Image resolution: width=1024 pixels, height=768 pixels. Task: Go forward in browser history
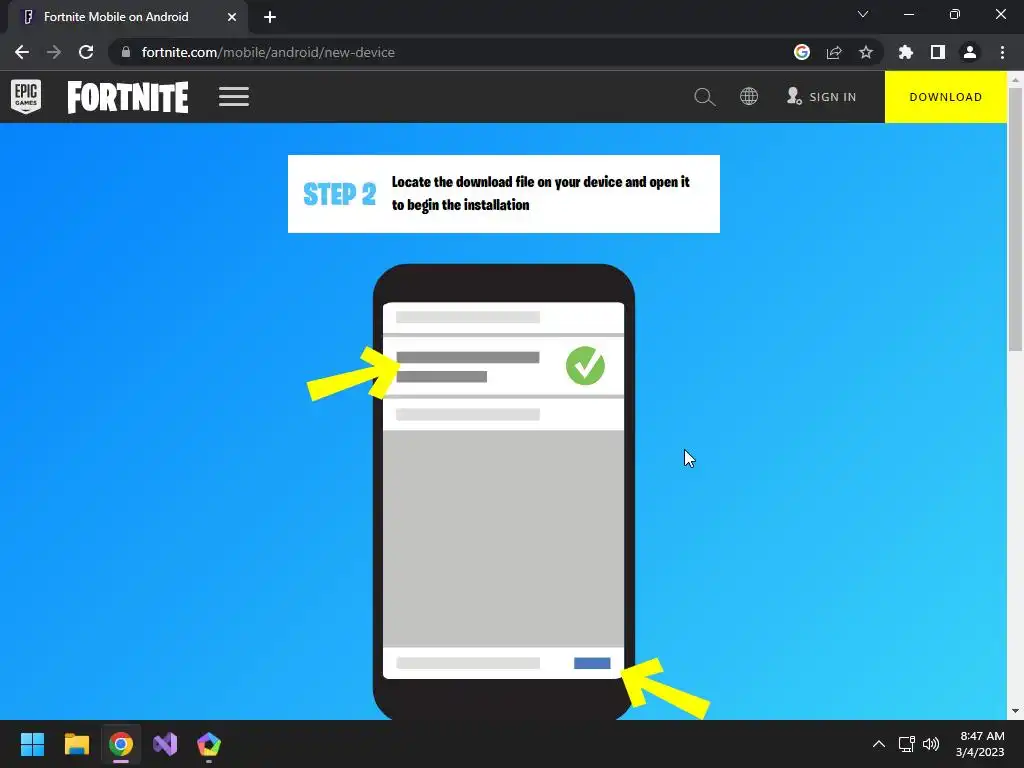click(x=54, y=52)
